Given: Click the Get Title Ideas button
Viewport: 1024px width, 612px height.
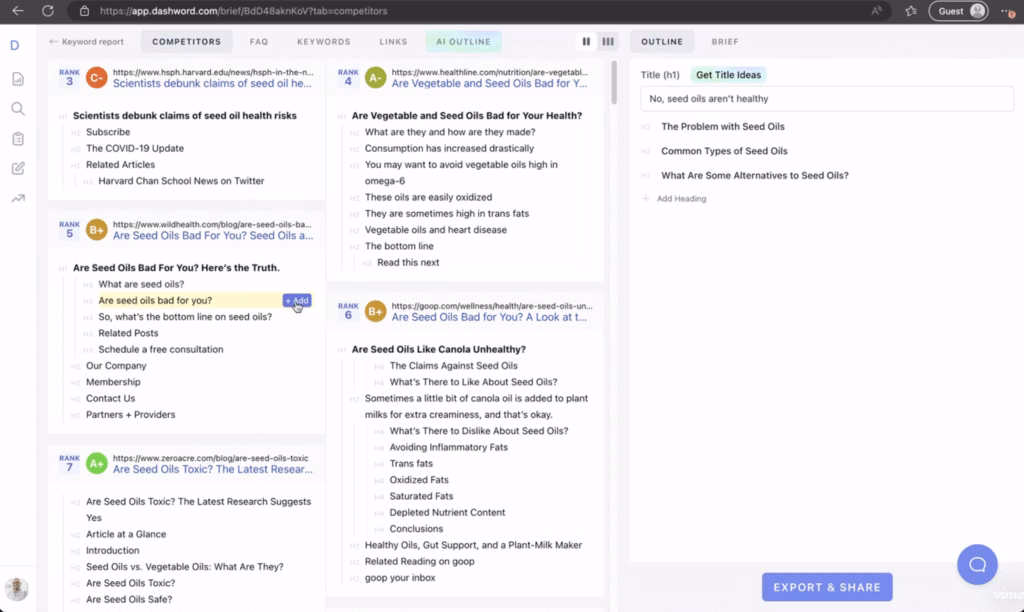Looking at the screenshot, I should click(x=728, y=75).
